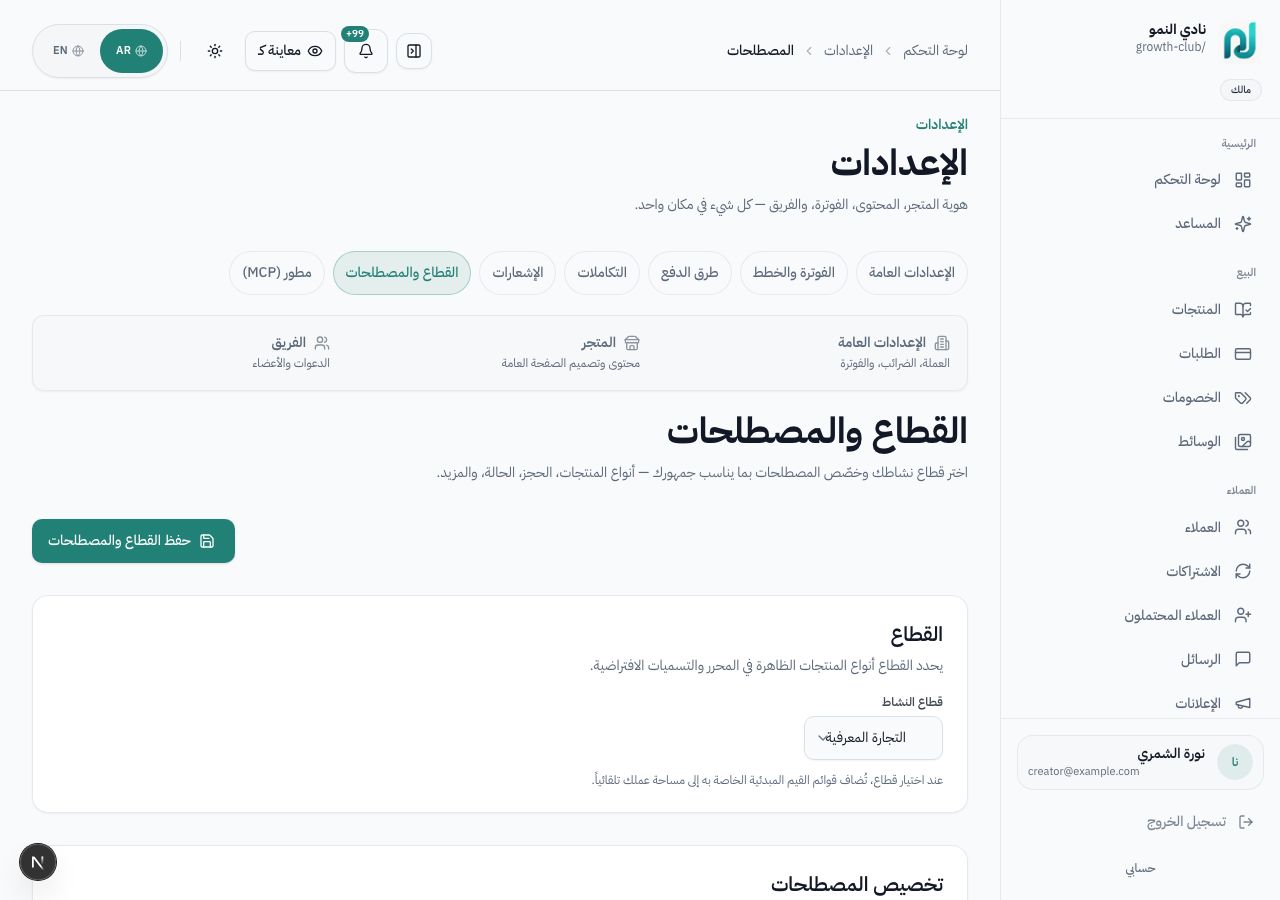The width and height of the screenshot is (1280, 900).
Task: Click the الوسائط media icon in sidebar
Action: pyautogui.click(x=1243, y=442)
